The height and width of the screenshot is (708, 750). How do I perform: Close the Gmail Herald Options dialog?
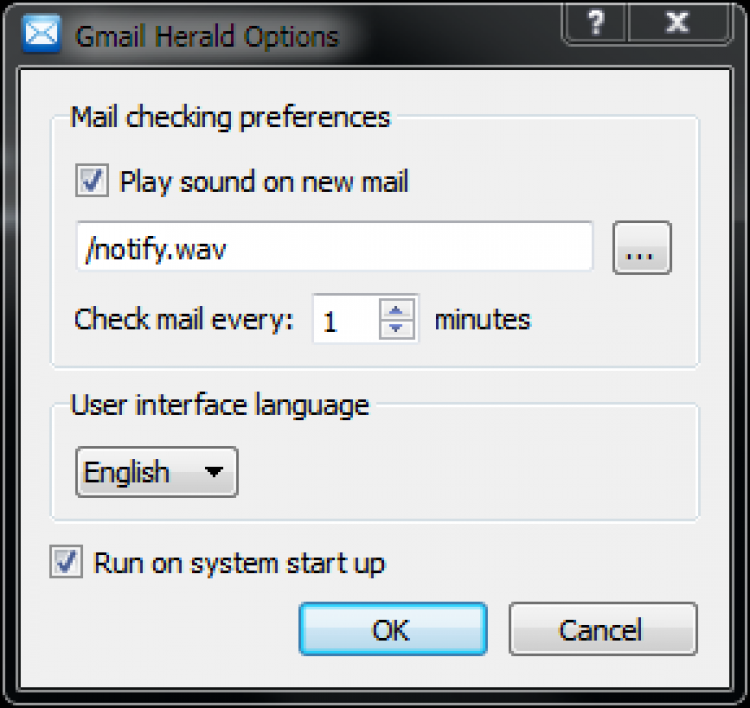[x=676, y=22]
